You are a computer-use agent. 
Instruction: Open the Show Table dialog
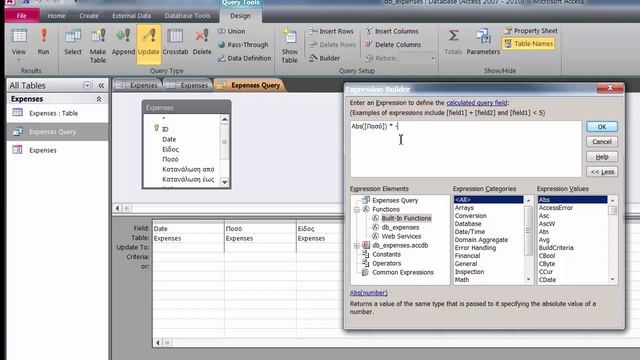click(289, 46)
